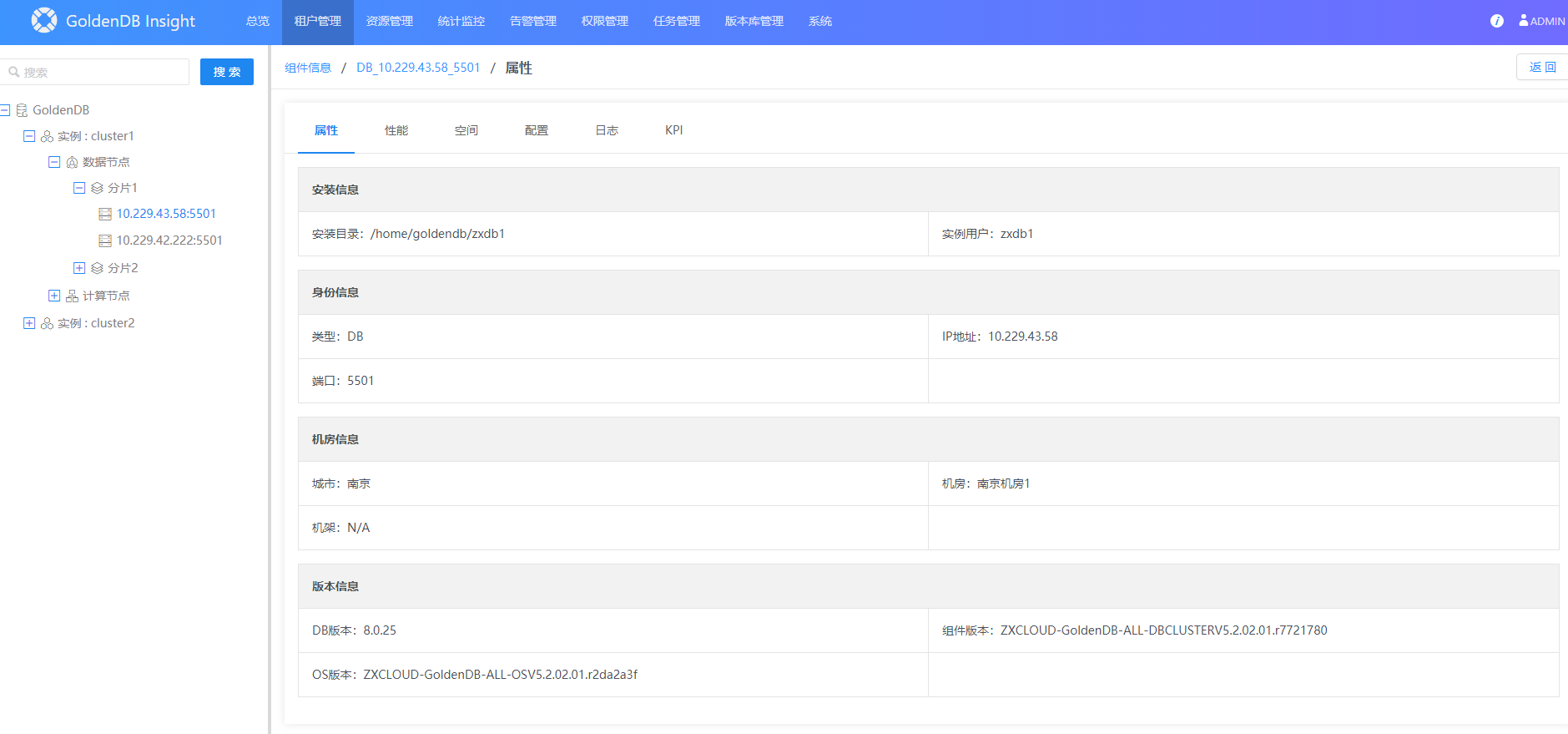The image size is (1568, 734).
Task: Click the GoldenDB Insight logo icon
Action: pyautogui.click(x=44, y=20)
